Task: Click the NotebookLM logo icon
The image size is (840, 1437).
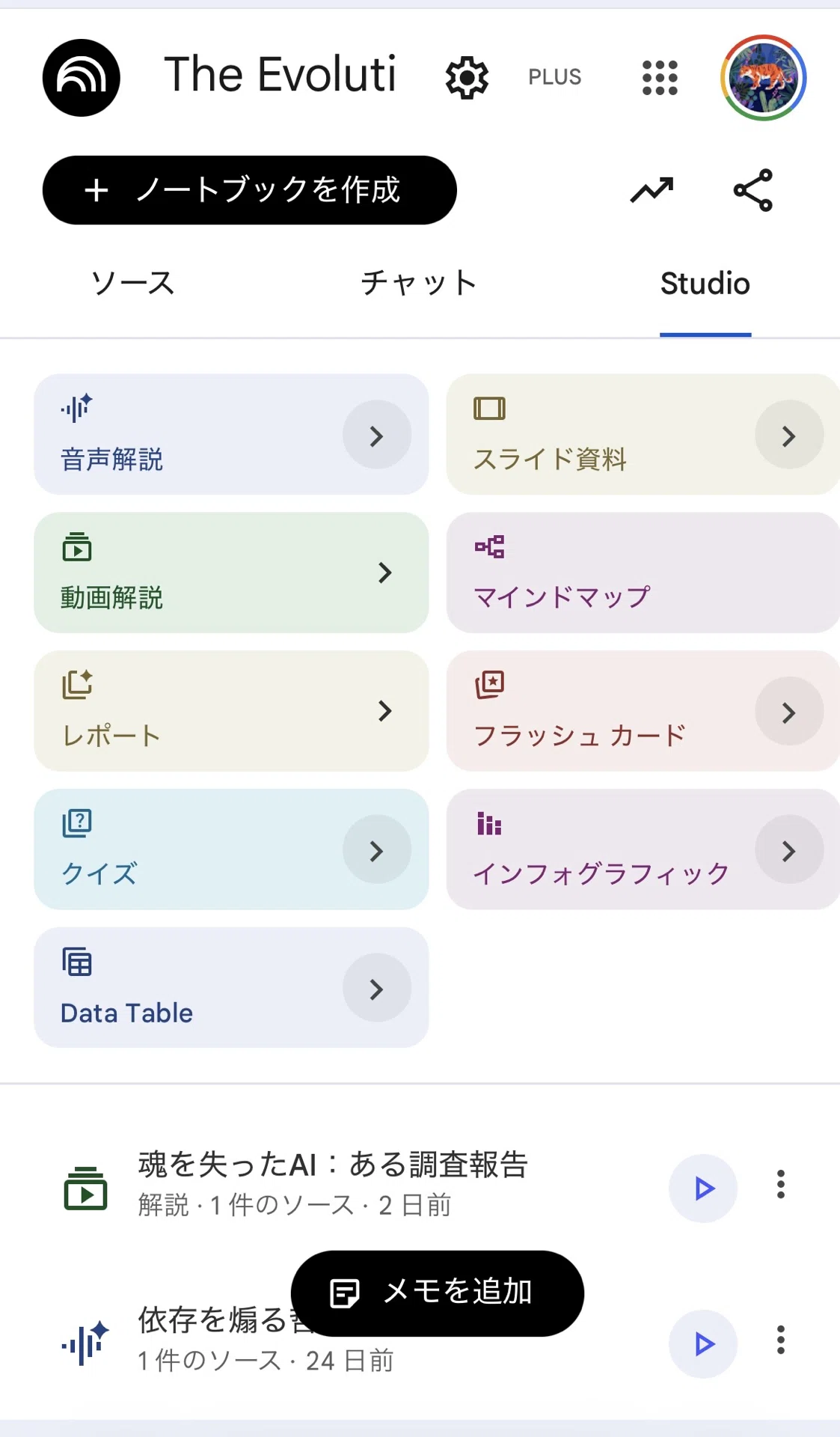Action: [82, 78]
